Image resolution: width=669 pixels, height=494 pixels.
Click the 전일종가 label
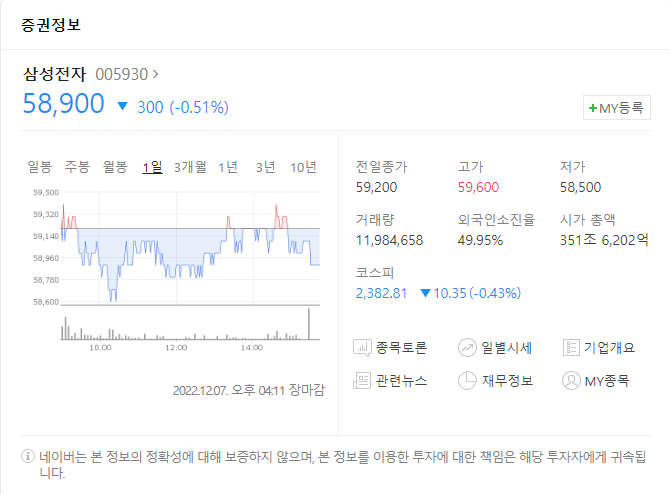(381, 166)
